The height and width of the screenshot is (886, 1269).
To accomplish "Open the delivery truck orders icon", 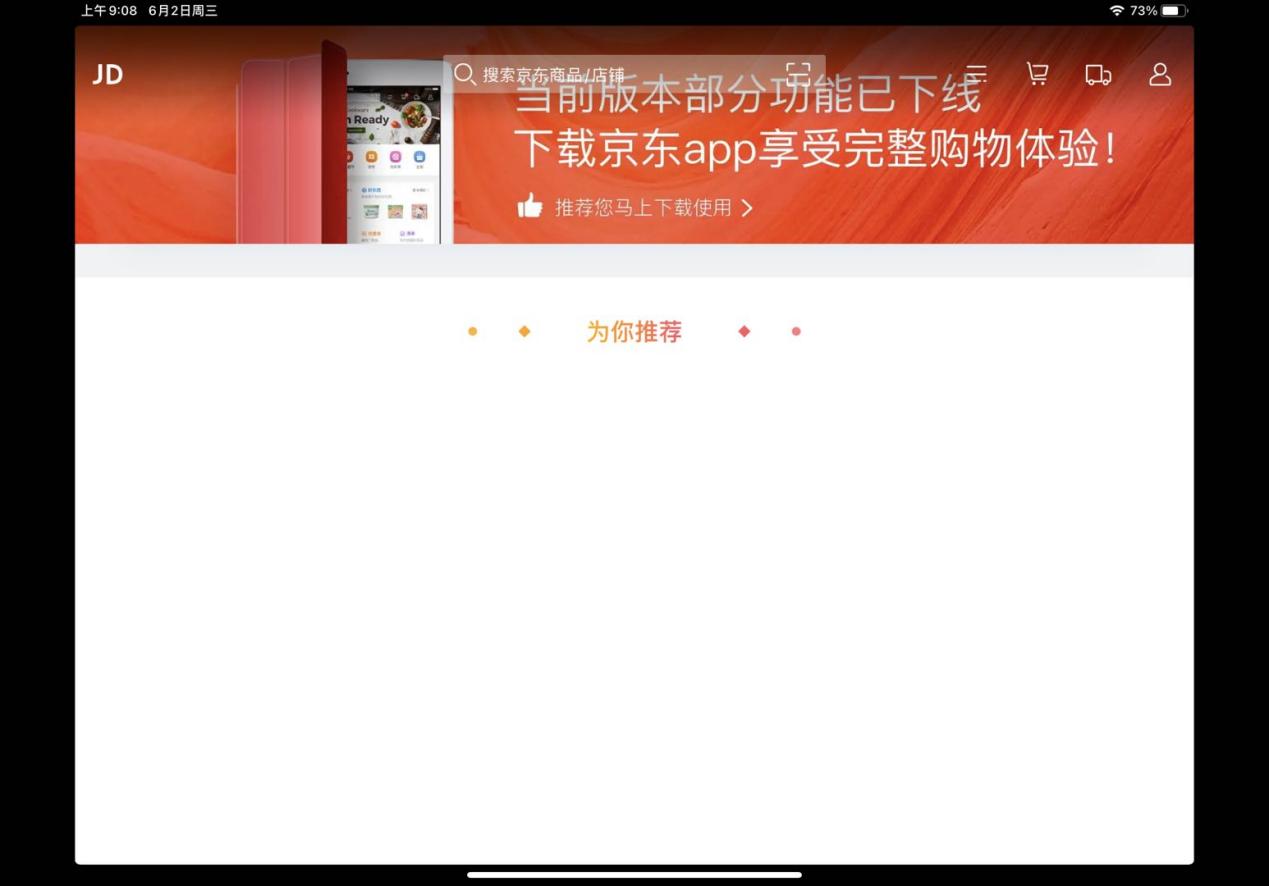I will (x=1098, y=75).
